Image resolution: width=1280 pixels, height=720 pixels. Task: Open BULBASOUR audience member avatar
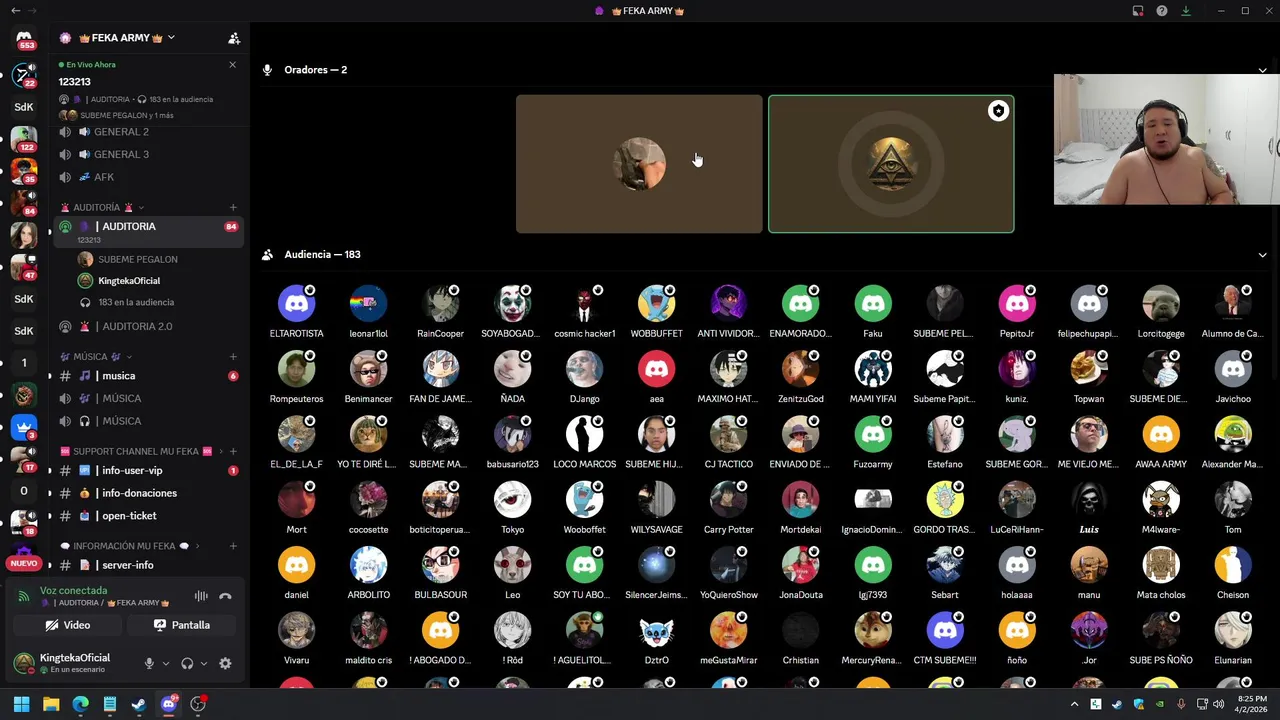coord(440,565)
